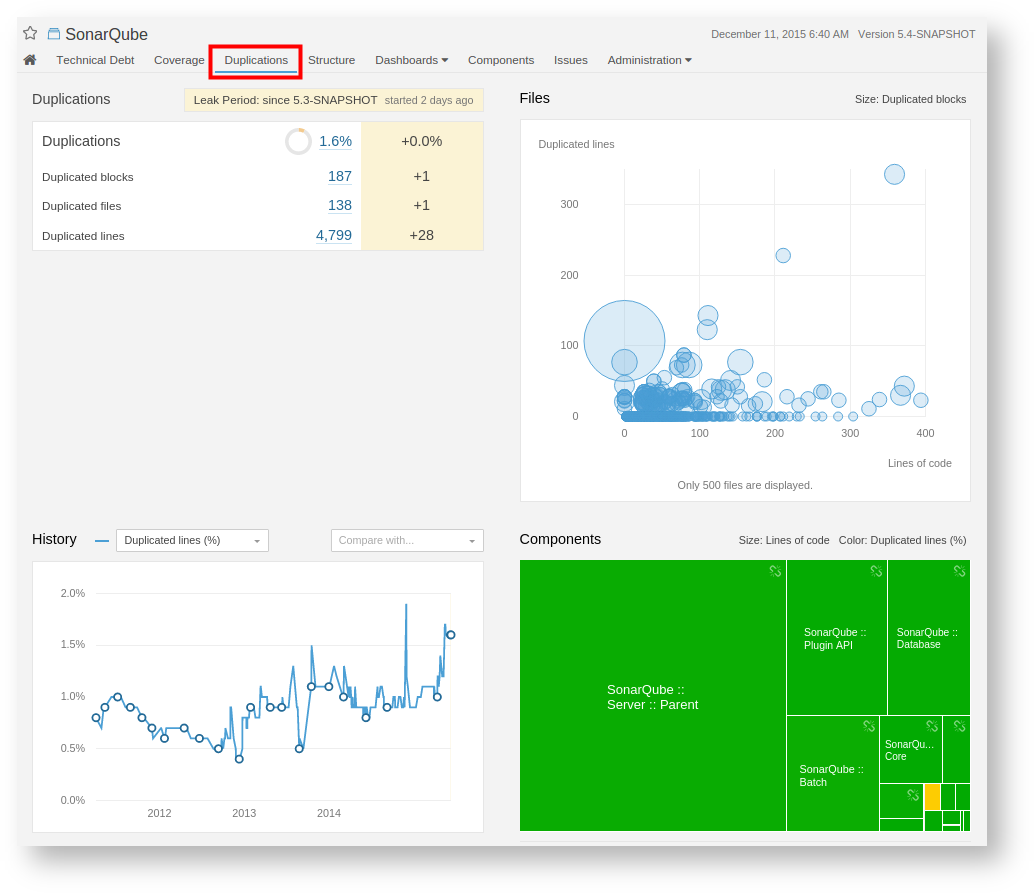1035x894 pixels.
Task: Click the duplications donut chart icon
Action: click(x=298, y=141)
